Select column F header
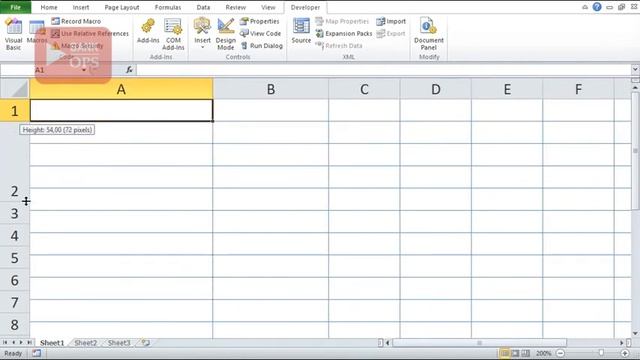 tap(578, 89)
